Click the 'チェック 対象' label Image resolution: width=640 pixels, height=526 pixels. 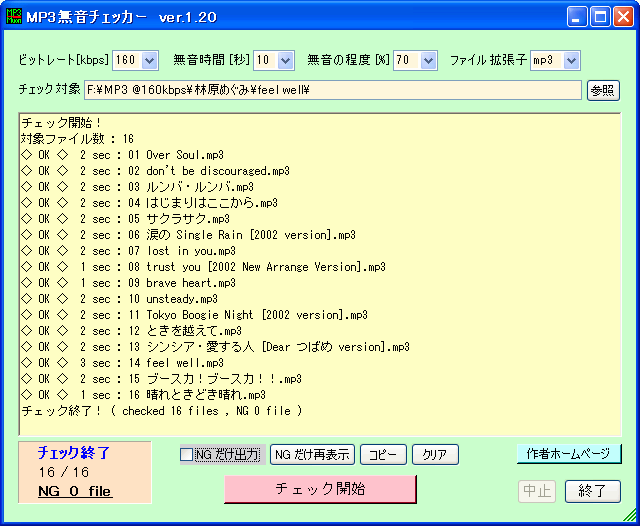pyautogui.click(x=49, y=89)
